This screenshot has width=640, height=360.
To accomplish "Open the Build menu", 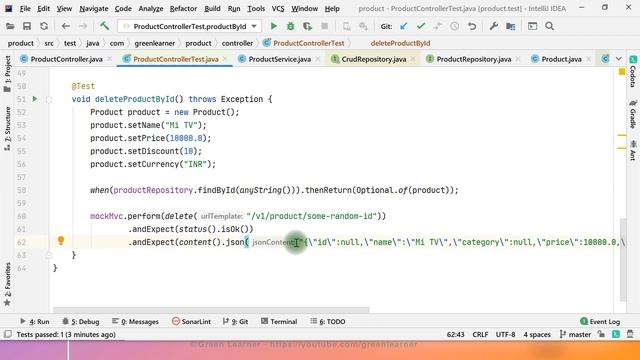I will pos(212,8).
